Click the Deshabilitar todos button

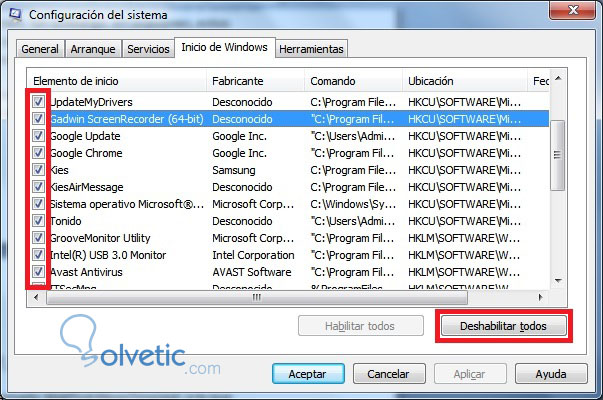pos(503,326)
